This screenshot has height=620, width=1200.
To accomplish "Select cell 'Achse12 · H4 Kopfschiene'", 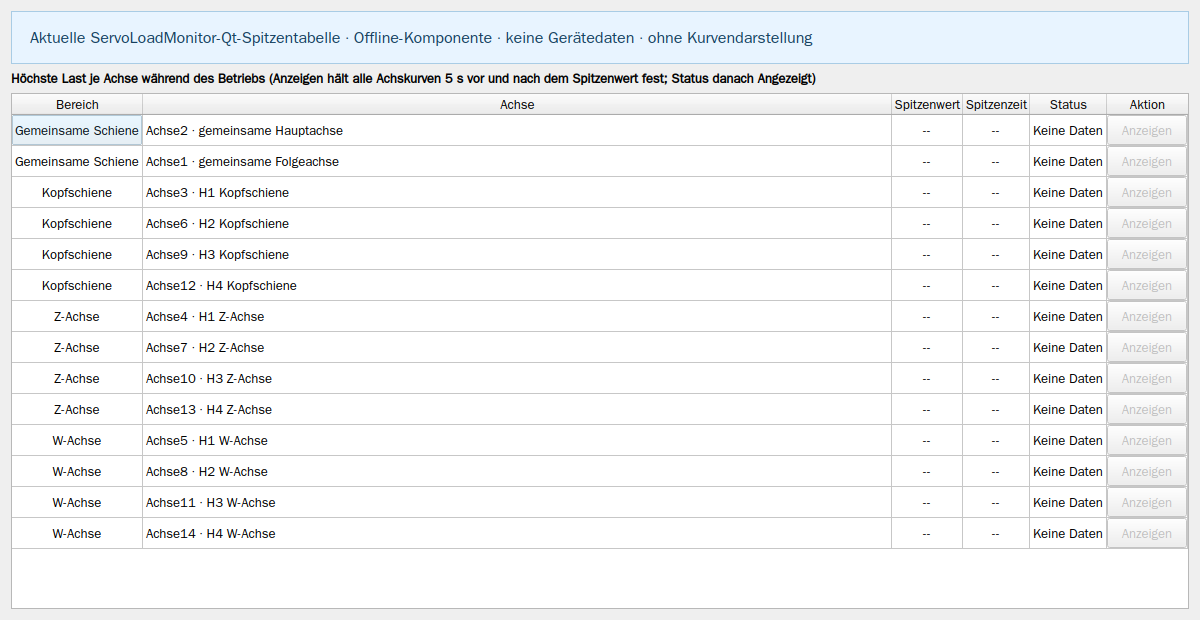I will pyautogui.click(x=517, y=286).
